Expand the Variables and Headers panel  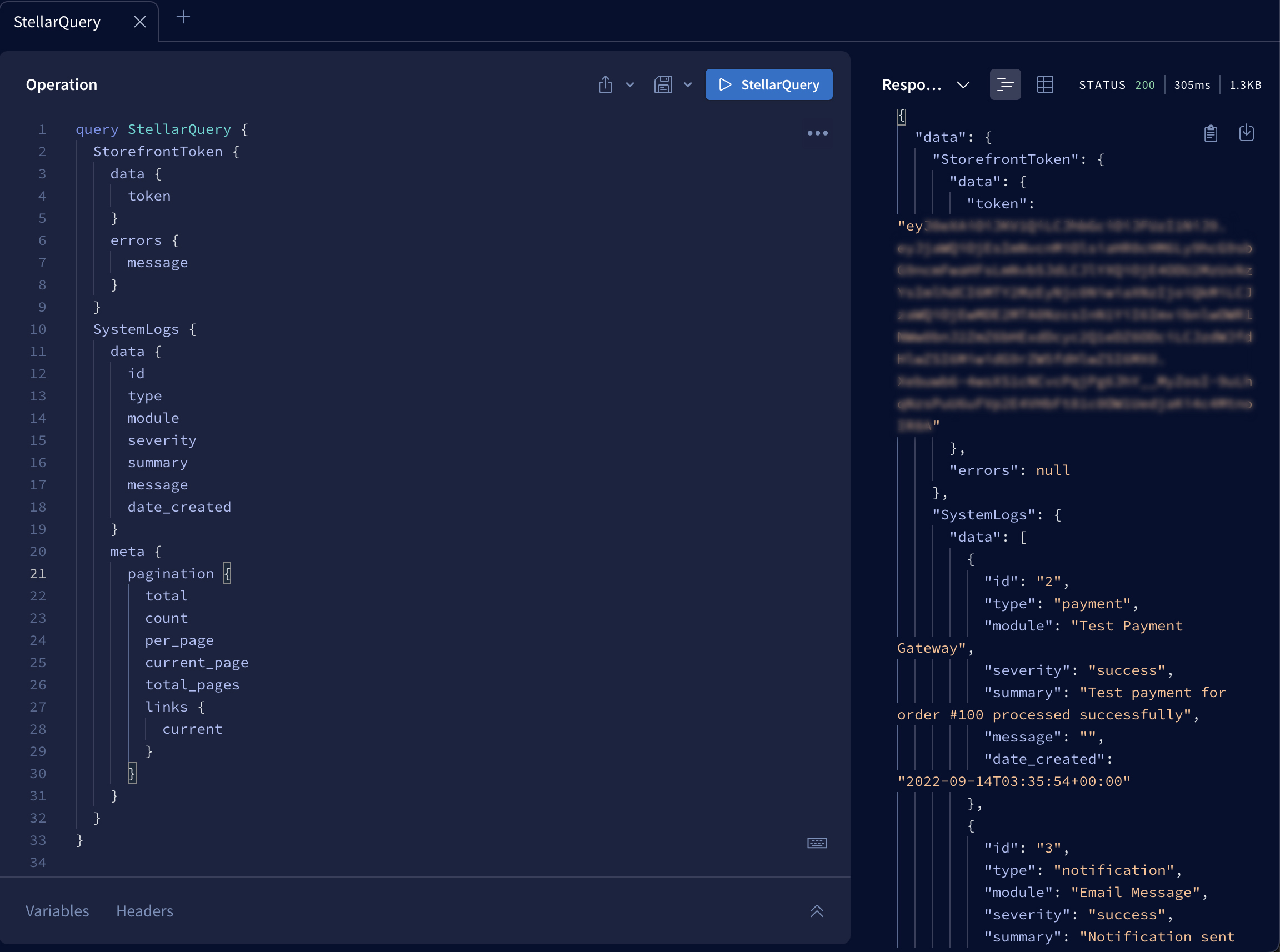[x=817, y=911]
